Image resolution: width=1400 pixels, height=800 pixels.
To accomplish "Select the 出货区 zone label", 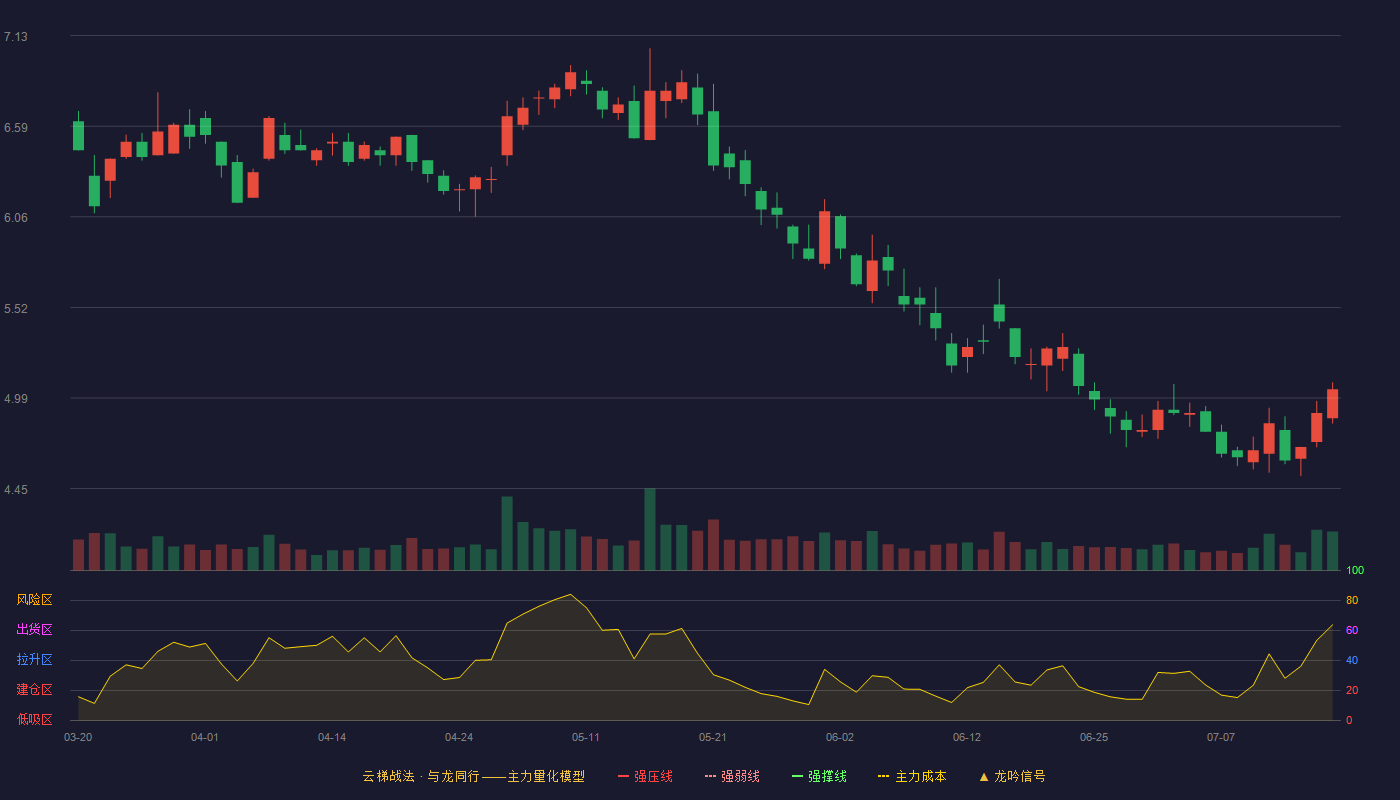I will tap(34, 630).
